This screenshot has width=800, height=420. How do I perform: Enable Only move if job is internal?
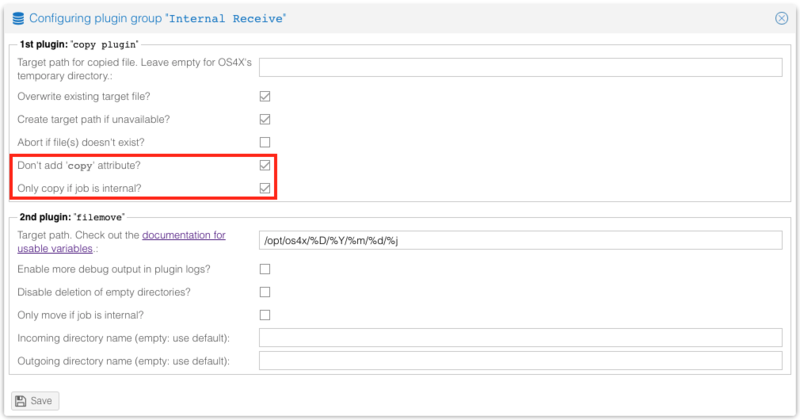coord(265,315)
